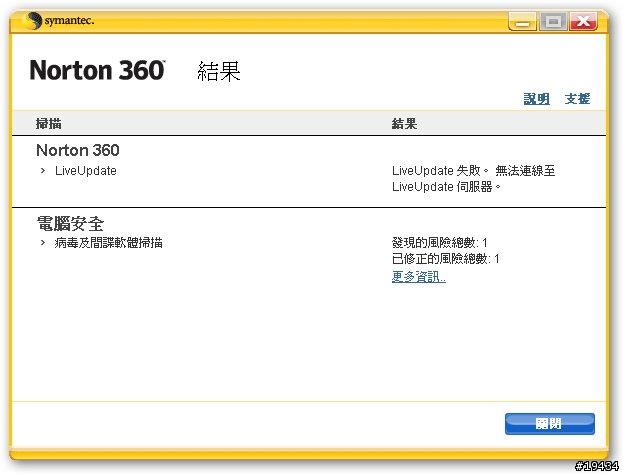This screenshot has width=623, height=474.
Task: Click the Symantec logo in title bar
Action: pos(58,20)
